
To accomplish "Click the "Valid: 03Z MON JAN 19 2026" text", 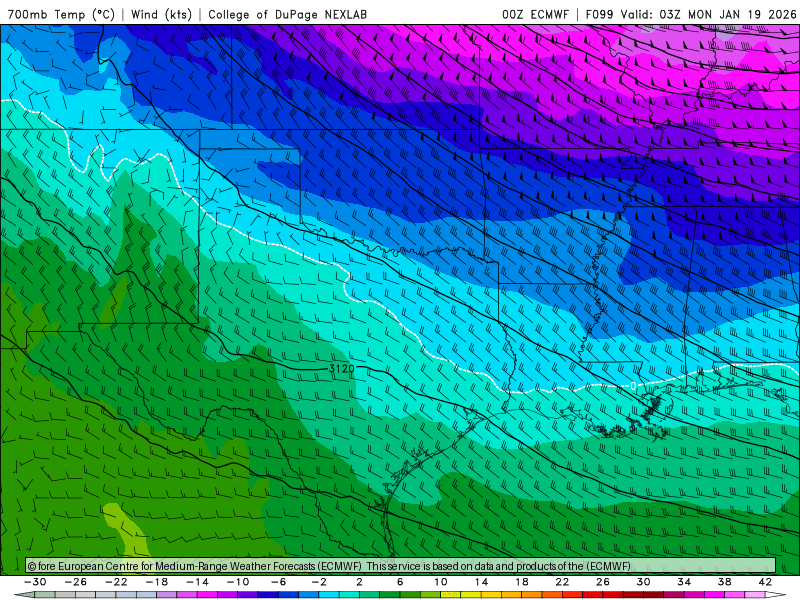I will click(708, 14).
